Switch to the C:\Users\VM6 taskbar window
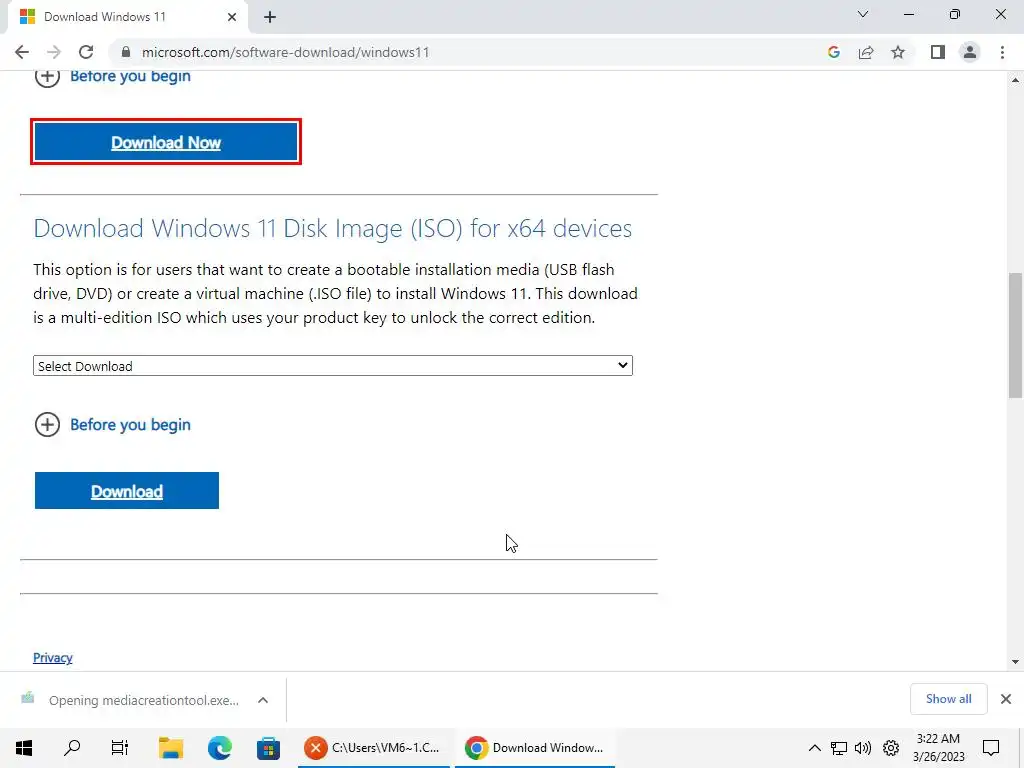Image resolution: width=1024 pixels, height=768 pixels. pyautogui.click(x=374, y=748)
